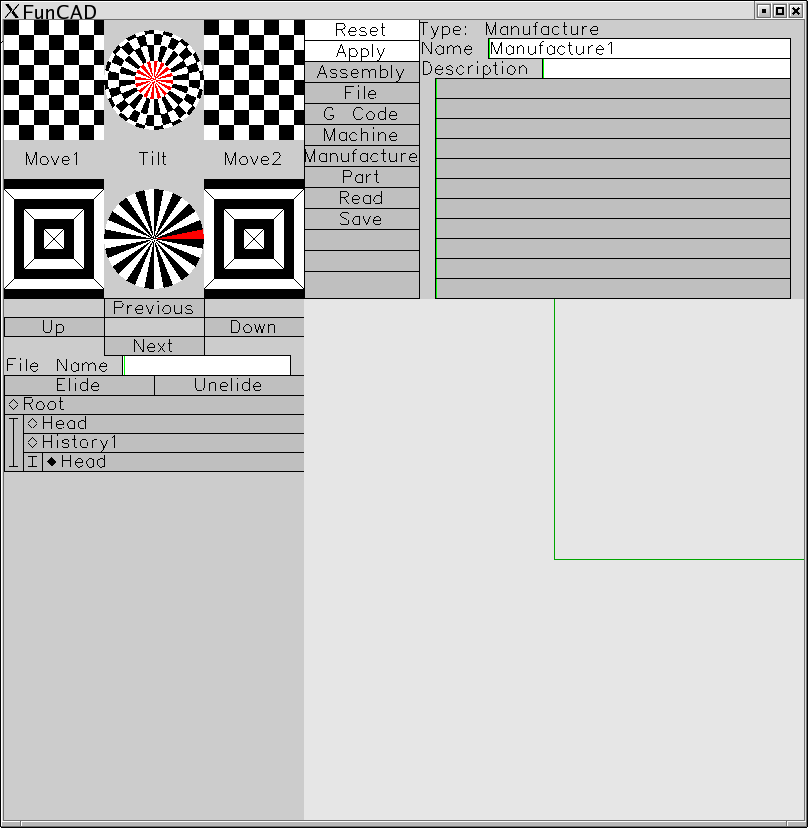Click the I marker beside the lower Head
The image size is (808, 828).
(33, 462)
